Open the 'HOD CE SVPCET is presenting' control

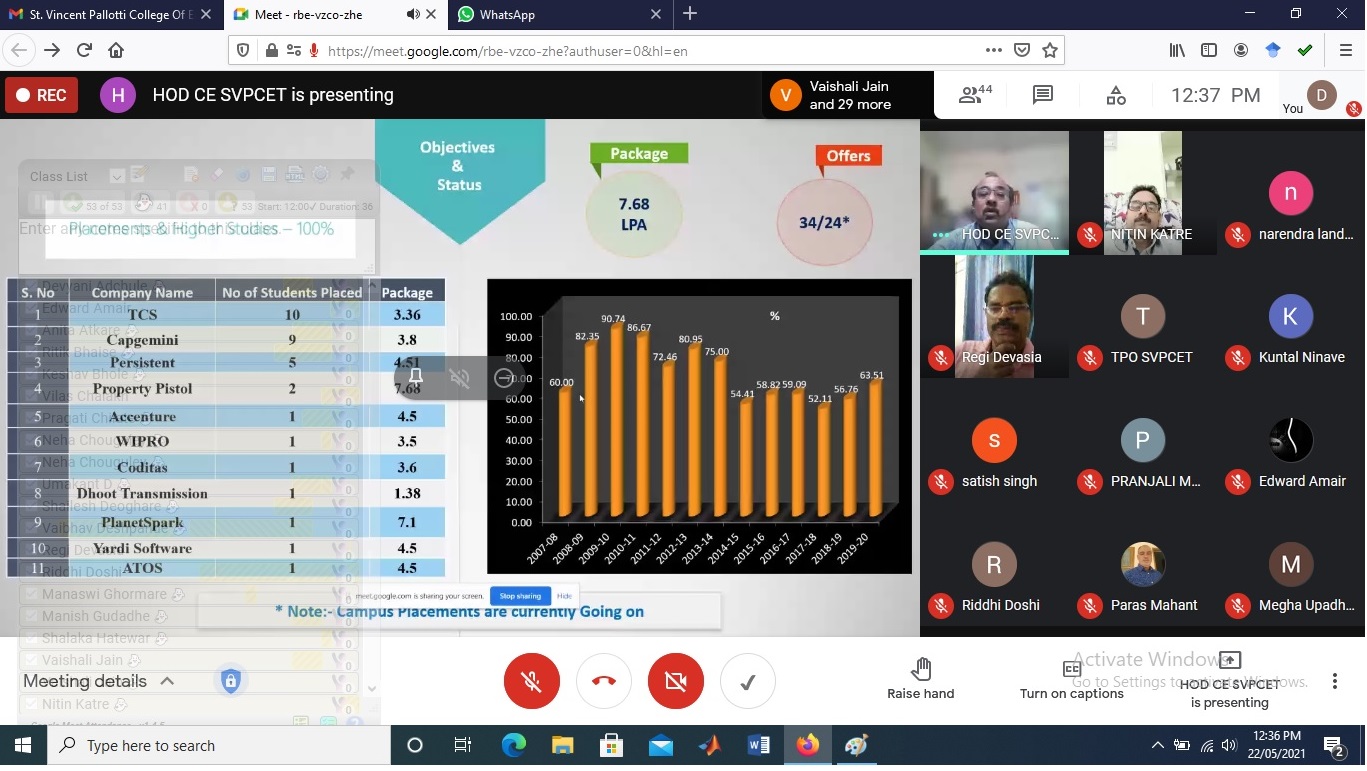[1229, 681]
